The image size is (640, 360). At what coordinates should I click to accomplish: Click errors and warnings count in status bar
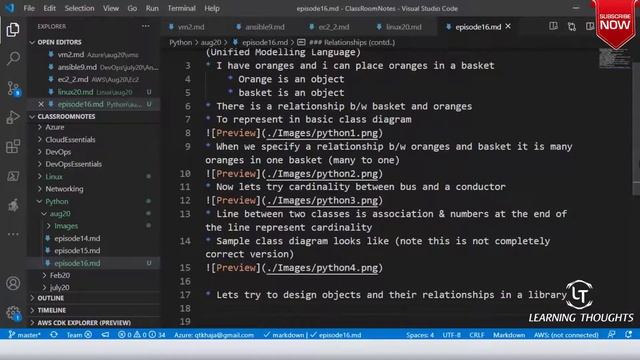pos(141,335)
